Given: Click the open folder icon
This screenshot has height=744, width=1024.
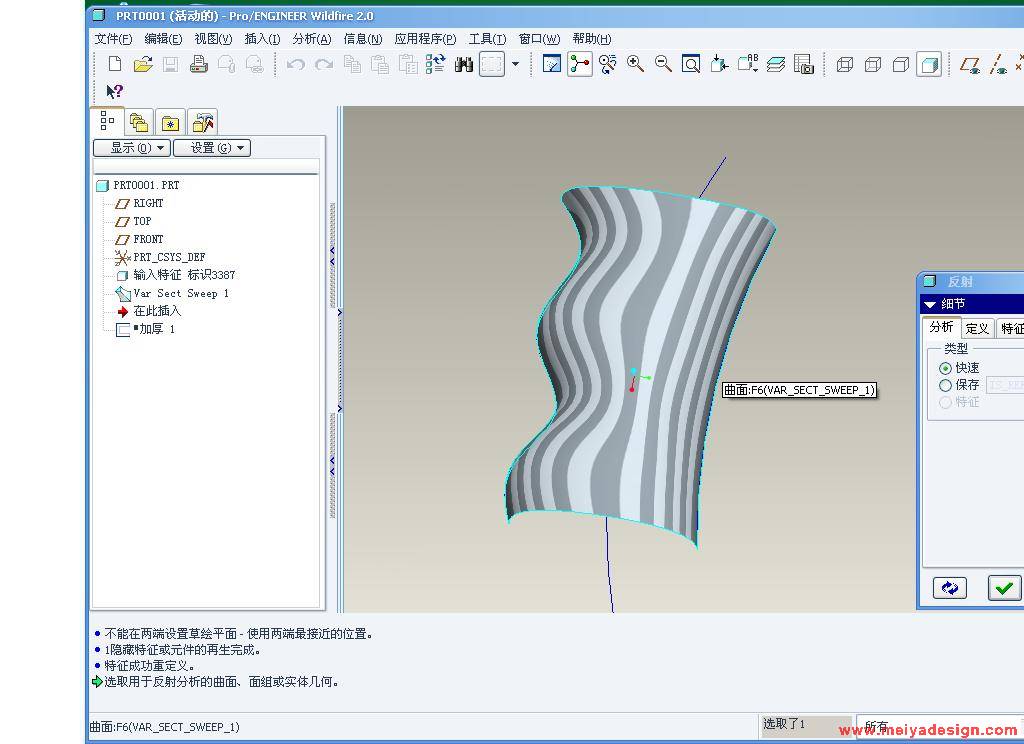Looking at the screenshot, I should pos(143,65).
